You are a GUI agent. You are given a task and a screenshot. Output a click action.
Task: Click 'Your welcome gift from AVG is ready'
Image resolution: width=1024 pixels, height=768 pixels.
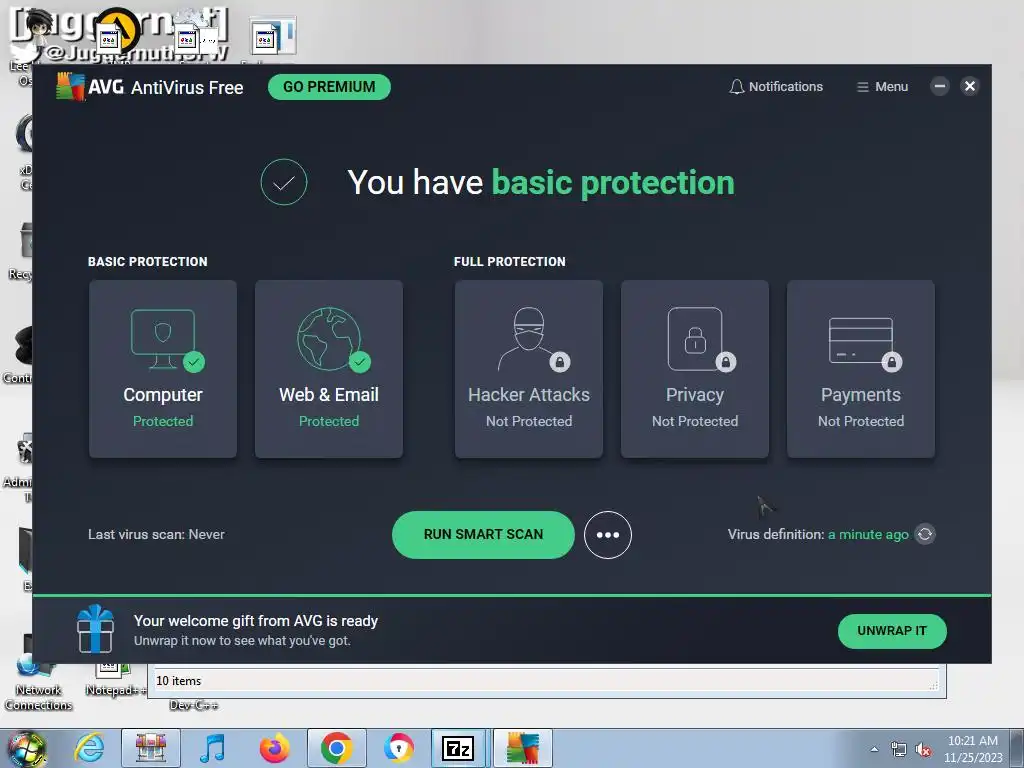click(x=256, y=621)
